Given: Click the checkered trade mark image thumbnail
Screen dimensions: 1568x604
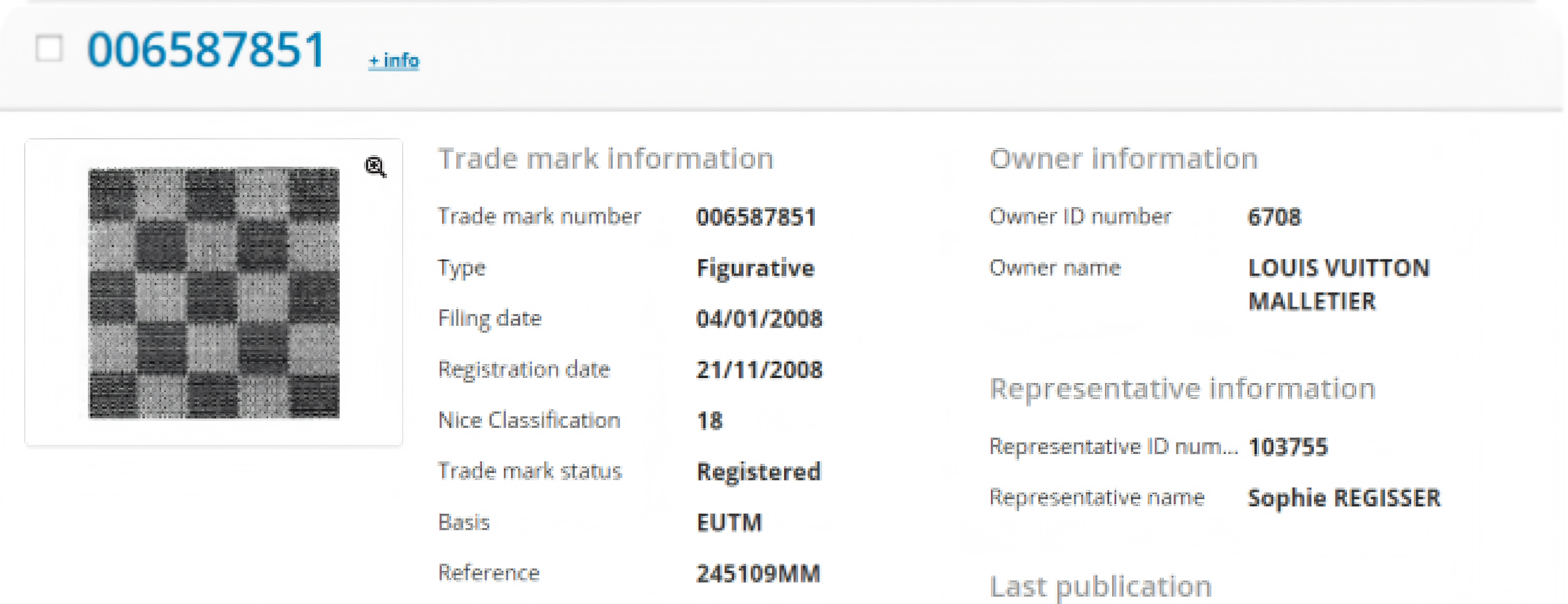Looking at the screenshot, I should [x=214, y=293].
